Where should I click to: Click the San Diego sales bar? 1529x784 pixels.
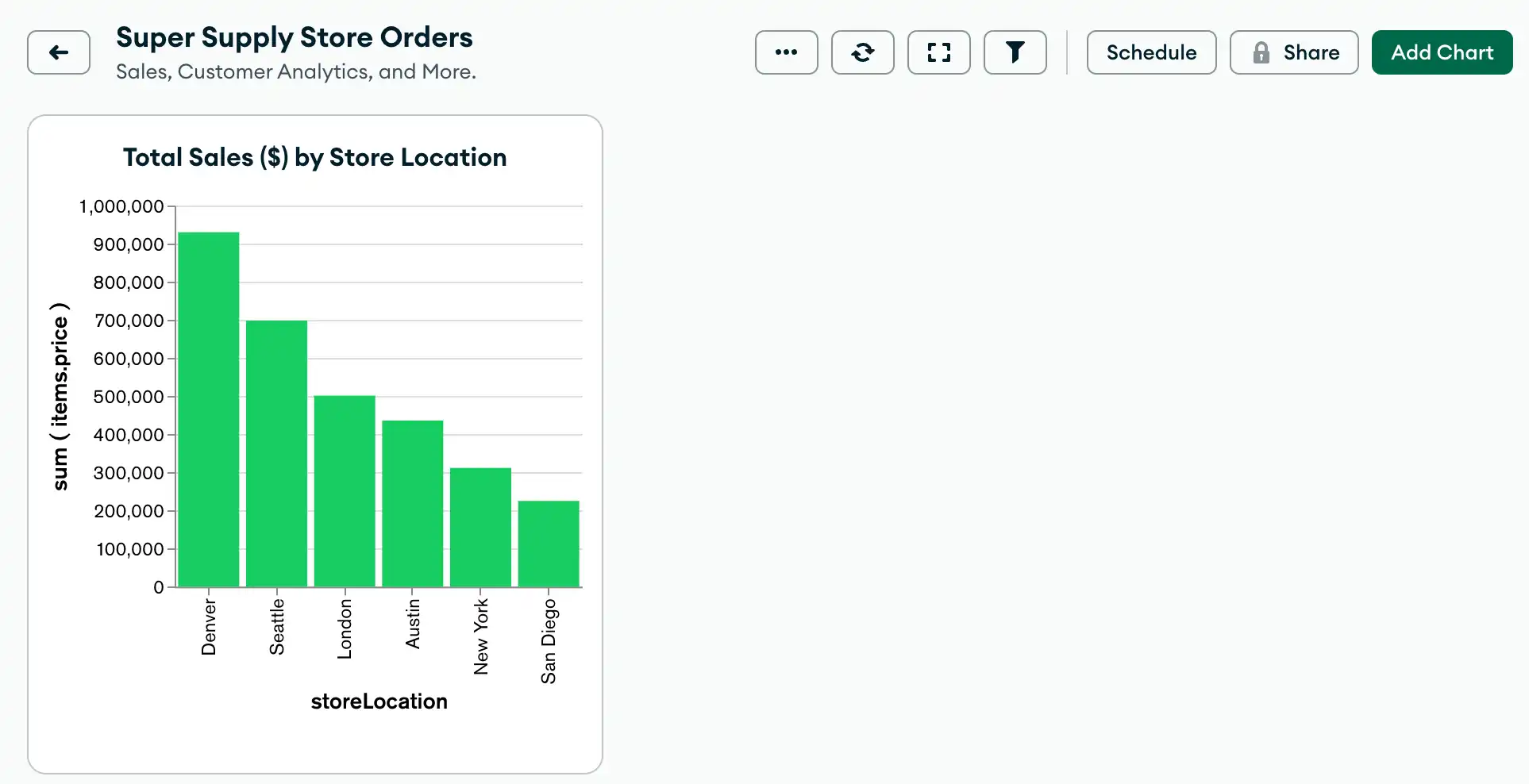click(x=549, y=544)
